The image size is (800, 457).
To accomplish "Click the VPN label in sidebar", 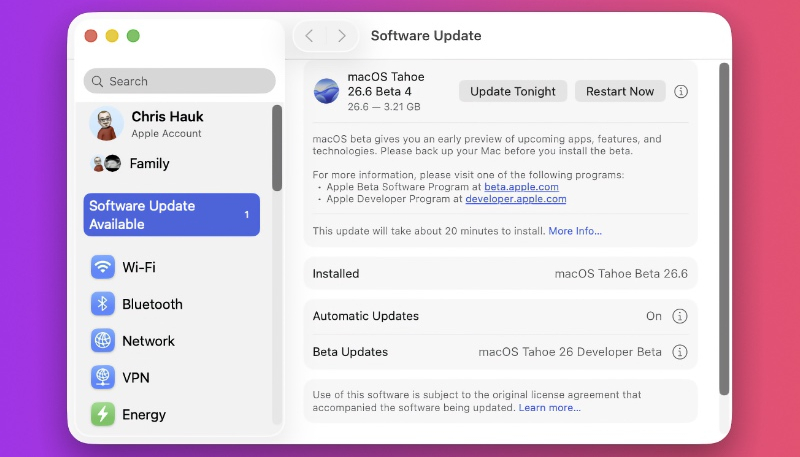I will click(x=136, y=377).
